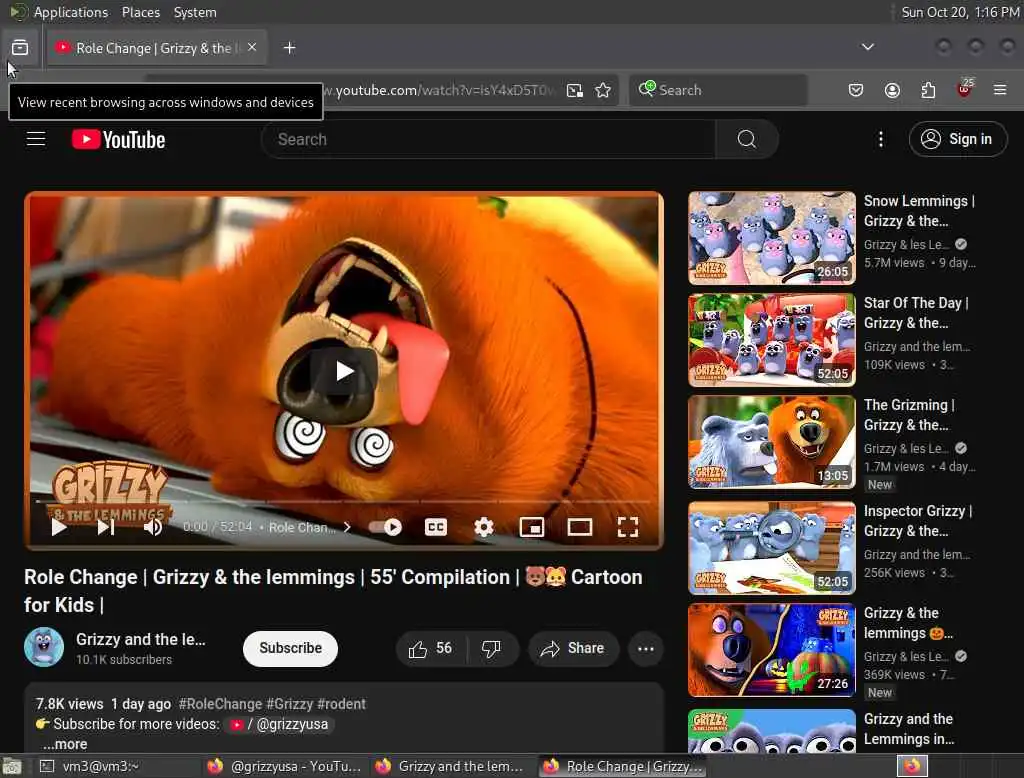Open Grizzy and the Lemmings in... title
Screen dimensions: 1024x778
(908, 729)
